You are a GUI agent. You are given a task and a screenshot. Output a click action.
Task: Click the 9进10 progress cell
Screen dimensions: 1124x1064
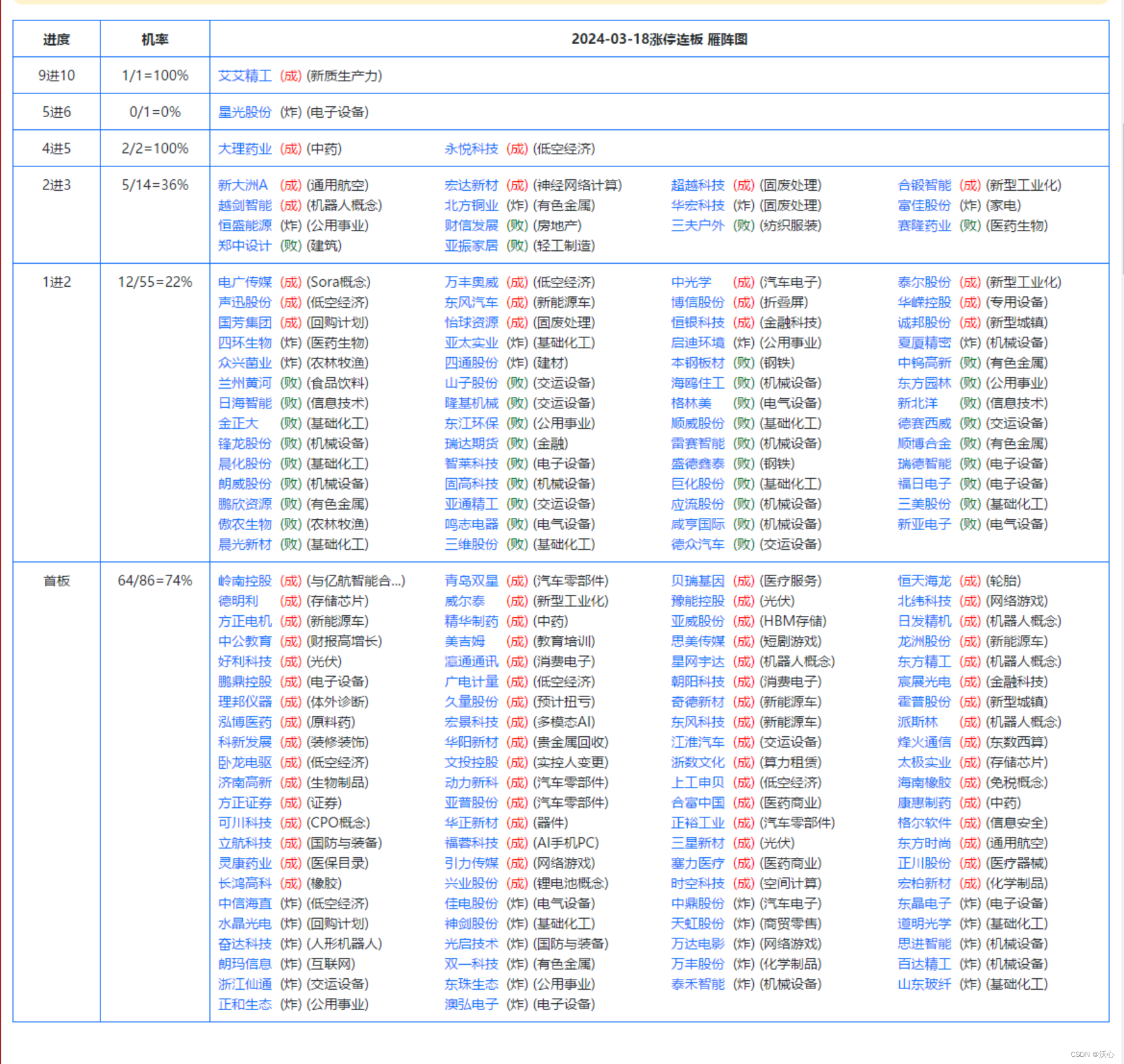[56, 76]
